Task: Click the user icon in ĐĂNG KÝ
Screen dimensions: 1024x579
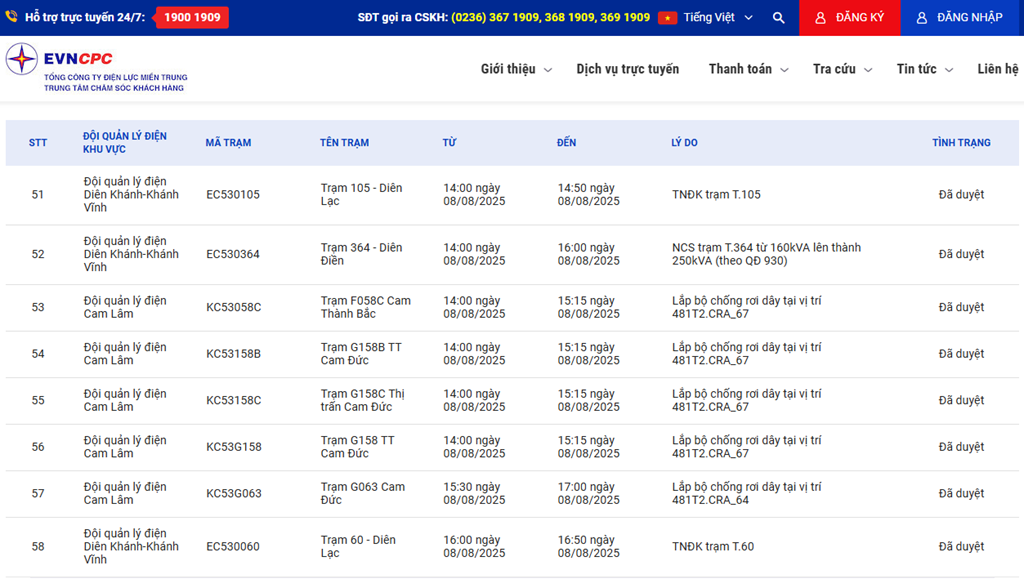Action: tap(820, 18)
